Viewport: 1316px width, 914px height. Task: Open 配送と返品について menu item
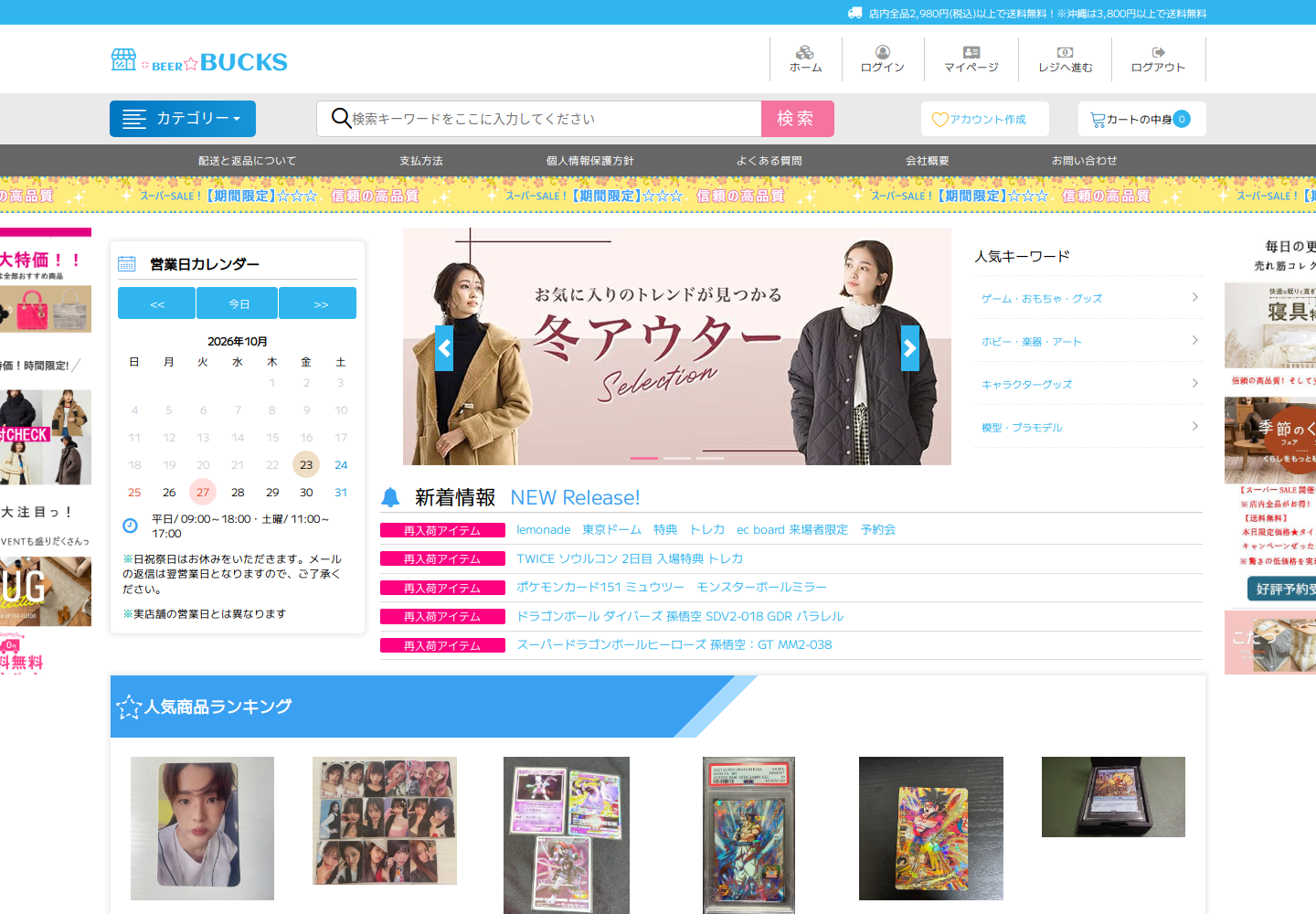(x=247, y=161)
